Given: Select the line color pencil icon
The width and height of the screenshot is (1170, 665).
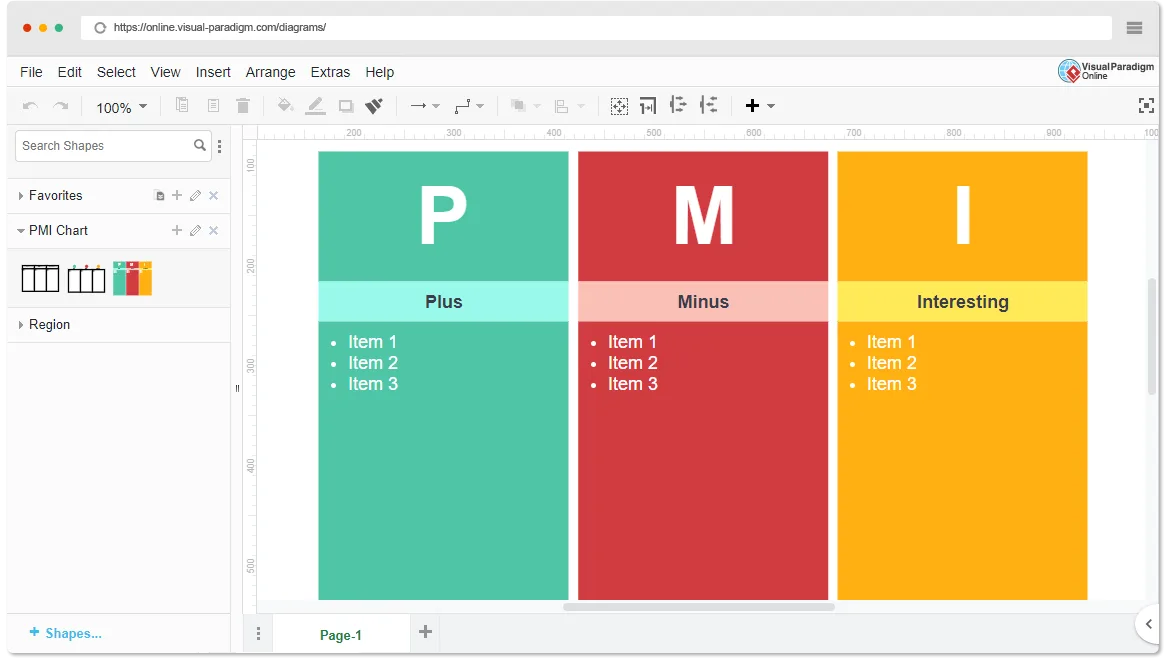Looking at the screenshot, I should (x=316, y=106).
